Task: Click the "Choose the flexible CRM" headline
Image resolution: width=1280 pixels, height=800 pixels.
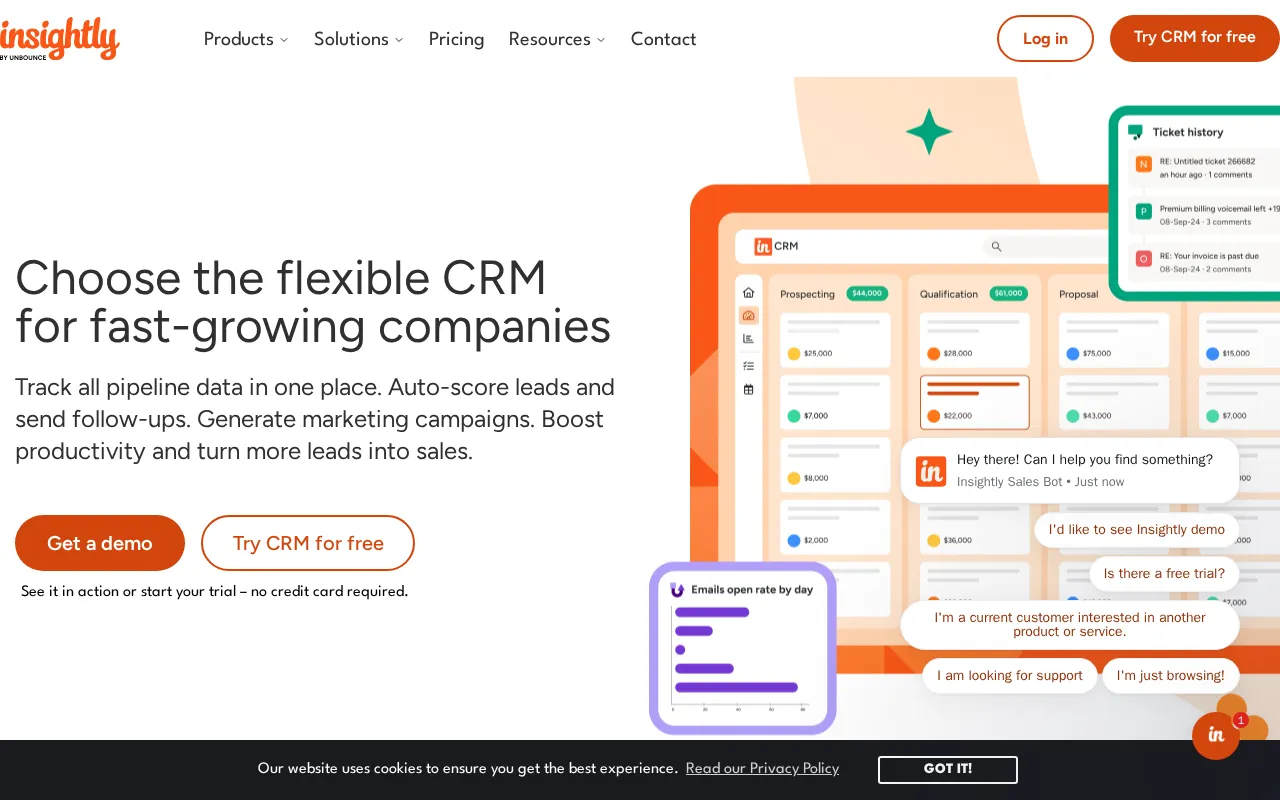Action: click(313, 302)
